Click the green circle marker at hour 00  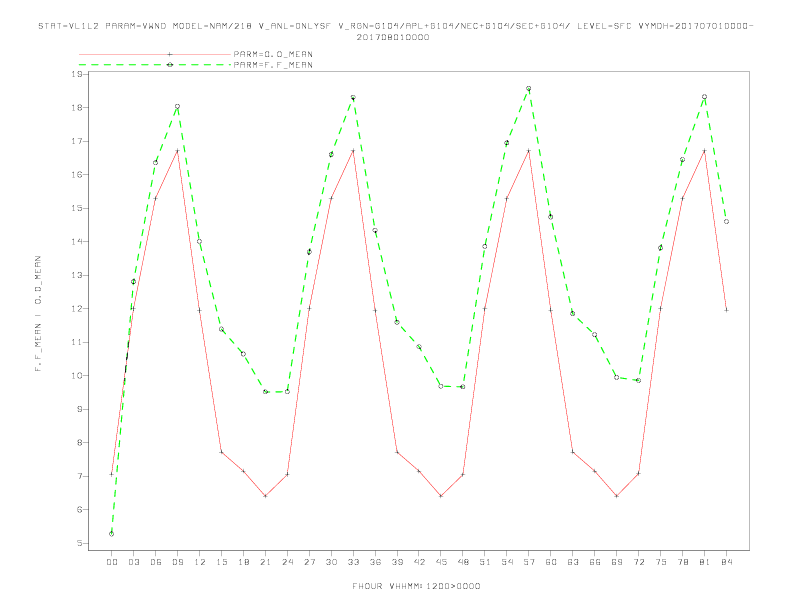tap(112, 534)
